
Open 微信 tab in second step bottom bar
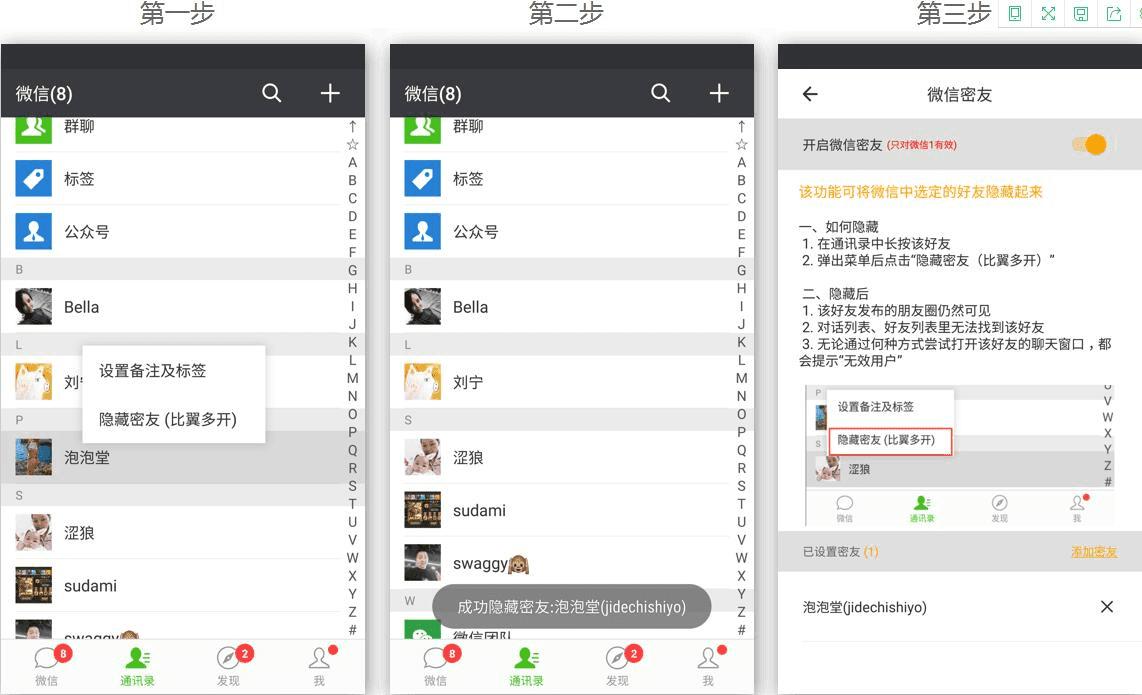click(x=436, y=666)
